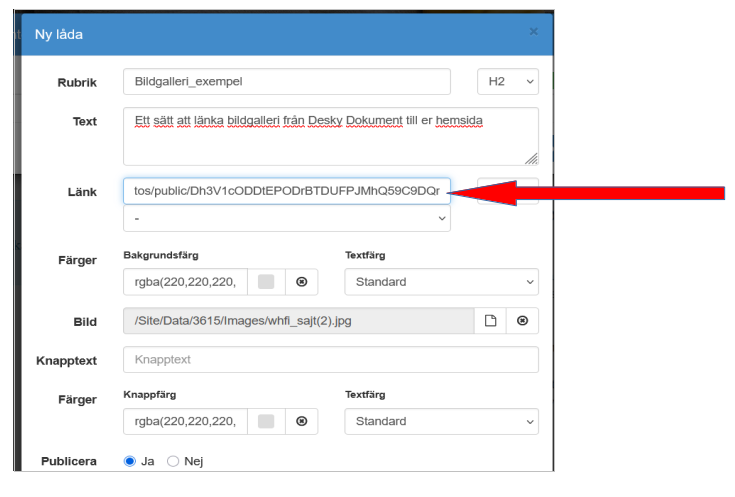Clear the Knappfärg color with the x icon
This screenshot has height=497, width=735.
coord(301,422)
